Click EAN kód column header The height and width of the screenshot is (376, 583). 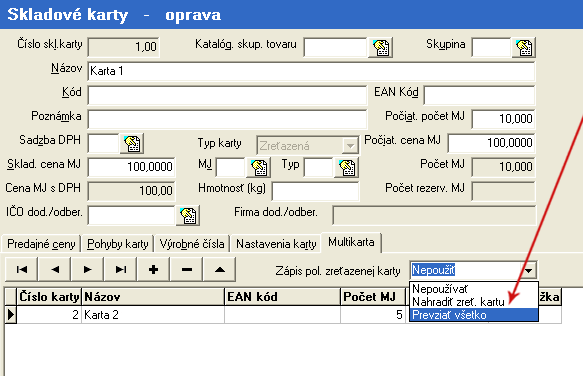tap(283, 297)
